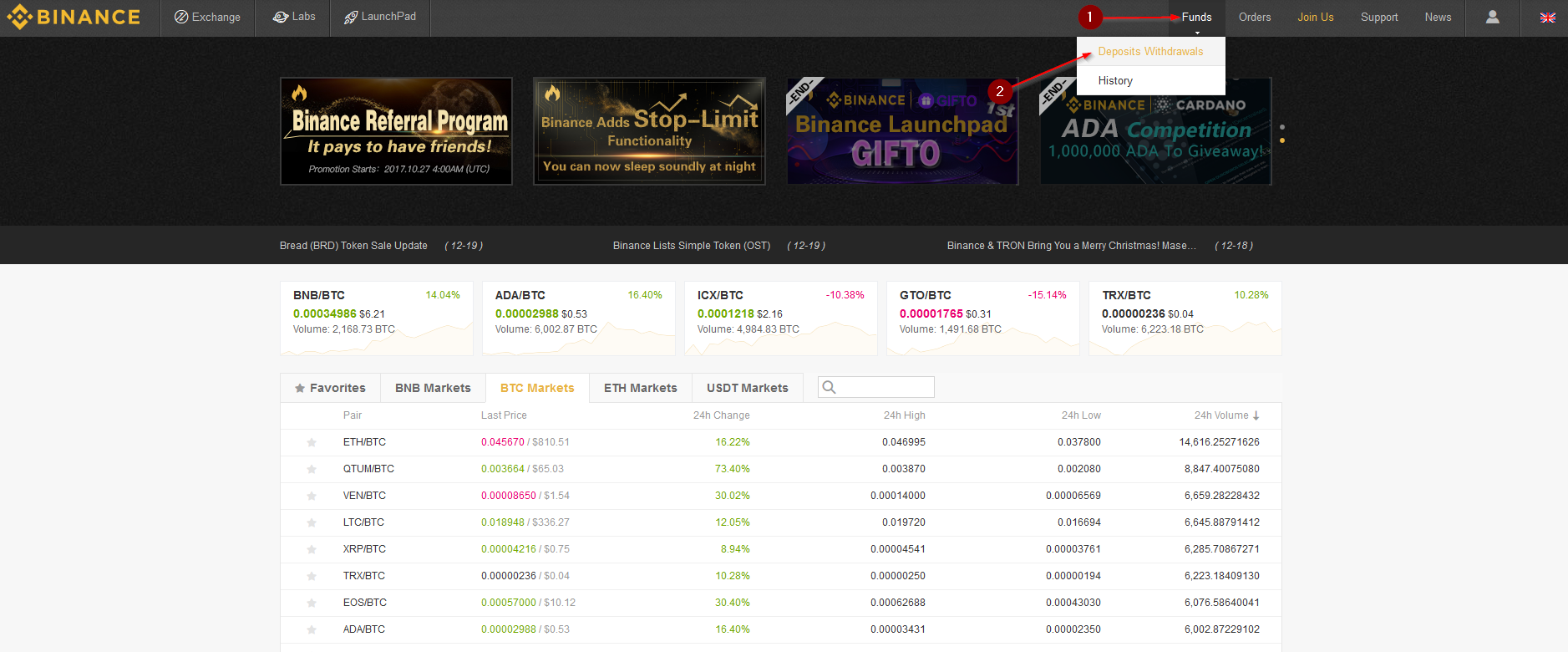Switch to BTC Markets tab
The image size is (1568, 652).
point(537,388)
